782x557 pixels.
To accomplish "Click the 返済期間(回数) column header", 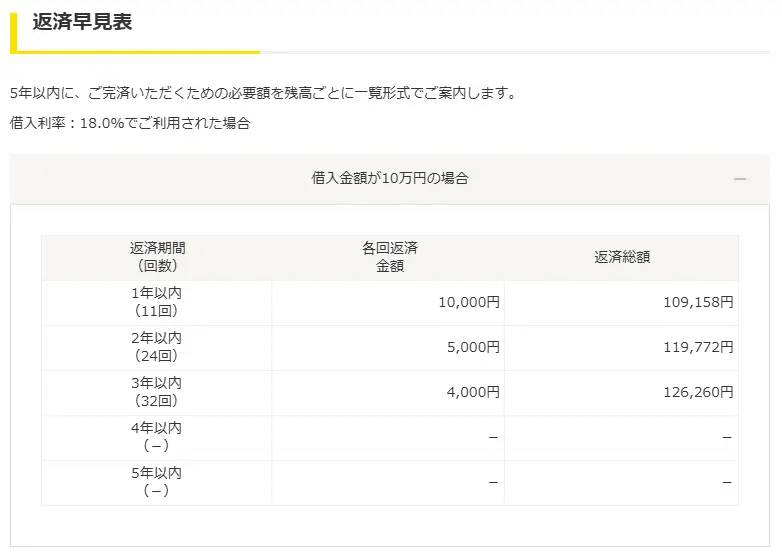I will point(157,257).
